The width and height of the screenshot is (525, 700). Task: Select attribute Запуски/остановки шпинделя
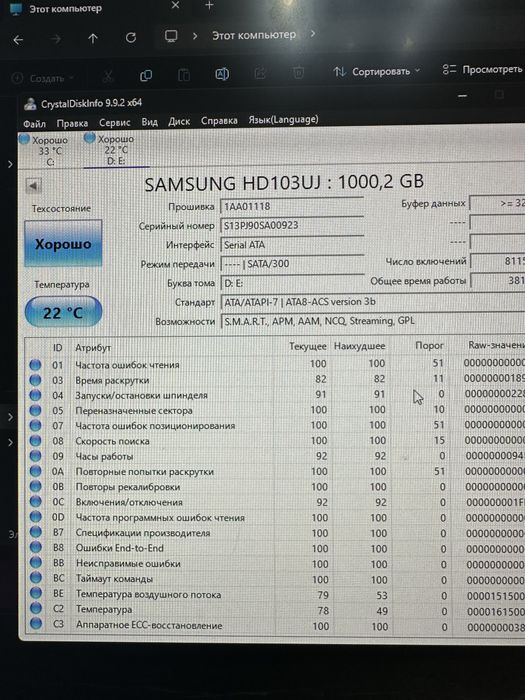[x=141, y=396]
